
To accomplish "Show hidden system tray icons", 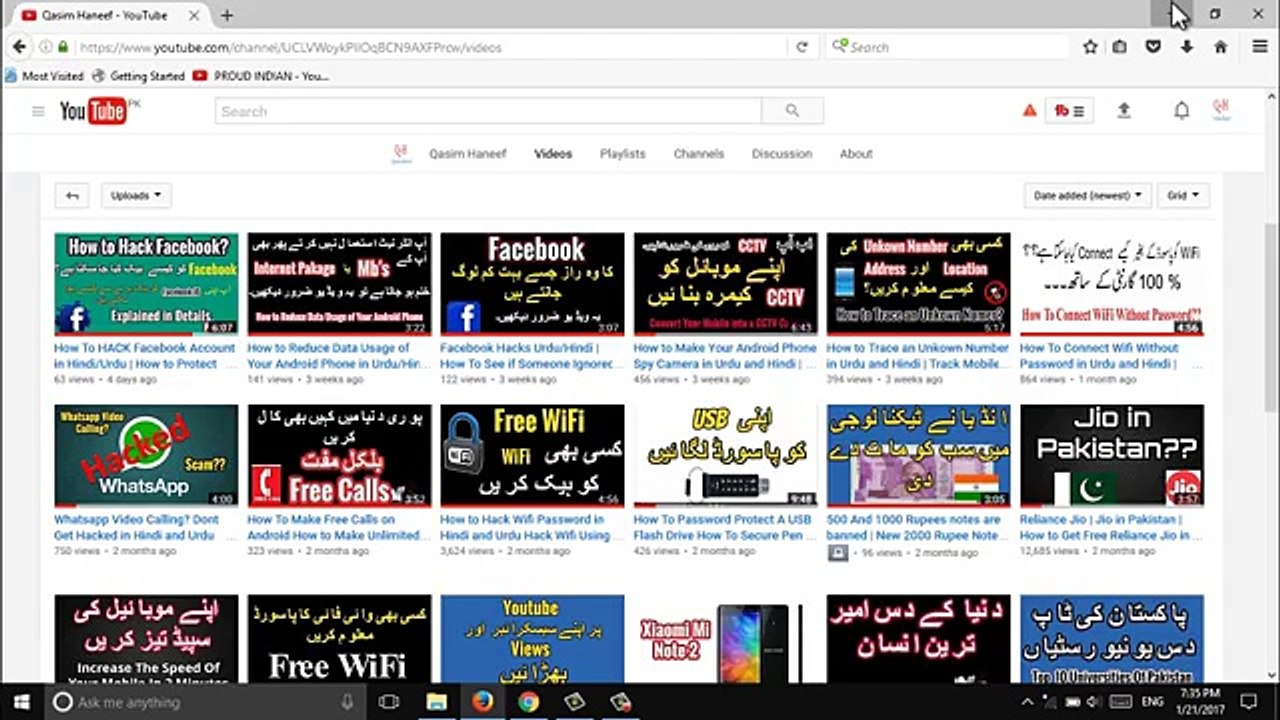I will pos(1027,702).
